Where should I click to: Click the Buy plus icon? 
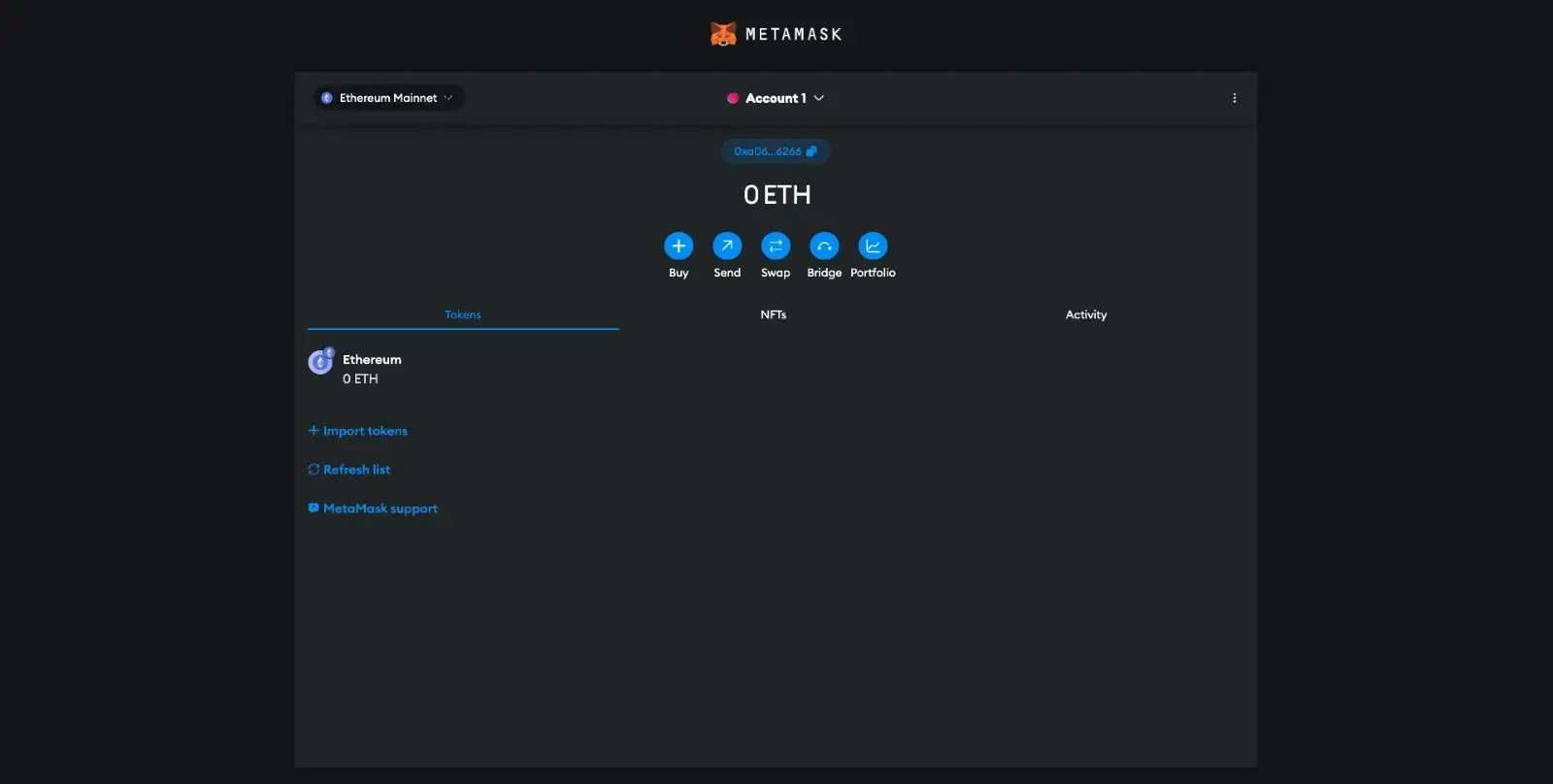(678, 245)
